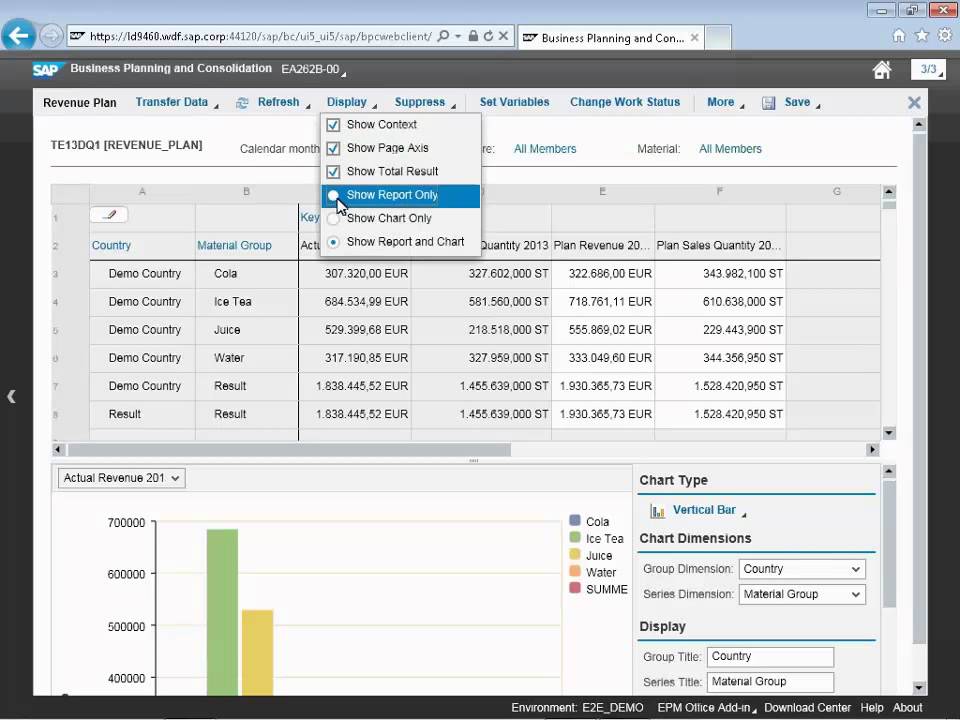Click the address bar reload icon

click(488, 36)
